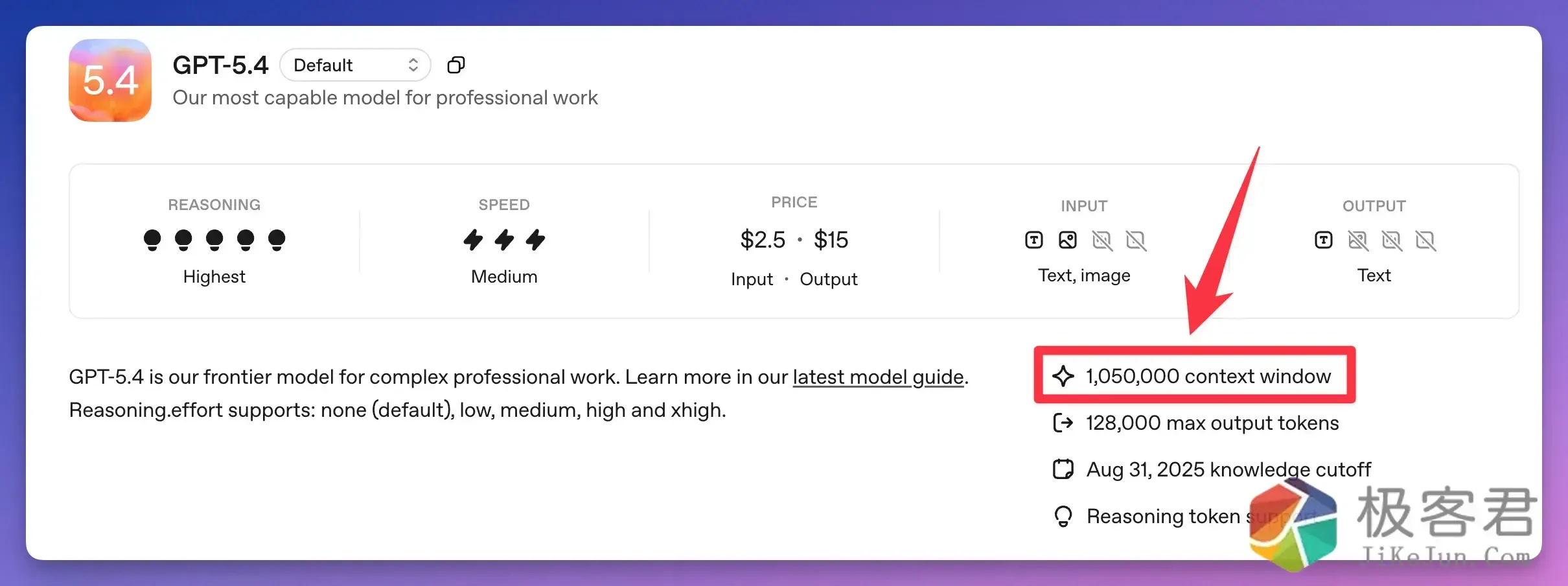Image resolution: width=1568 pixels, height=586 pixels.
Task: Open the Default version dropdown
Action: coord(354,65)
